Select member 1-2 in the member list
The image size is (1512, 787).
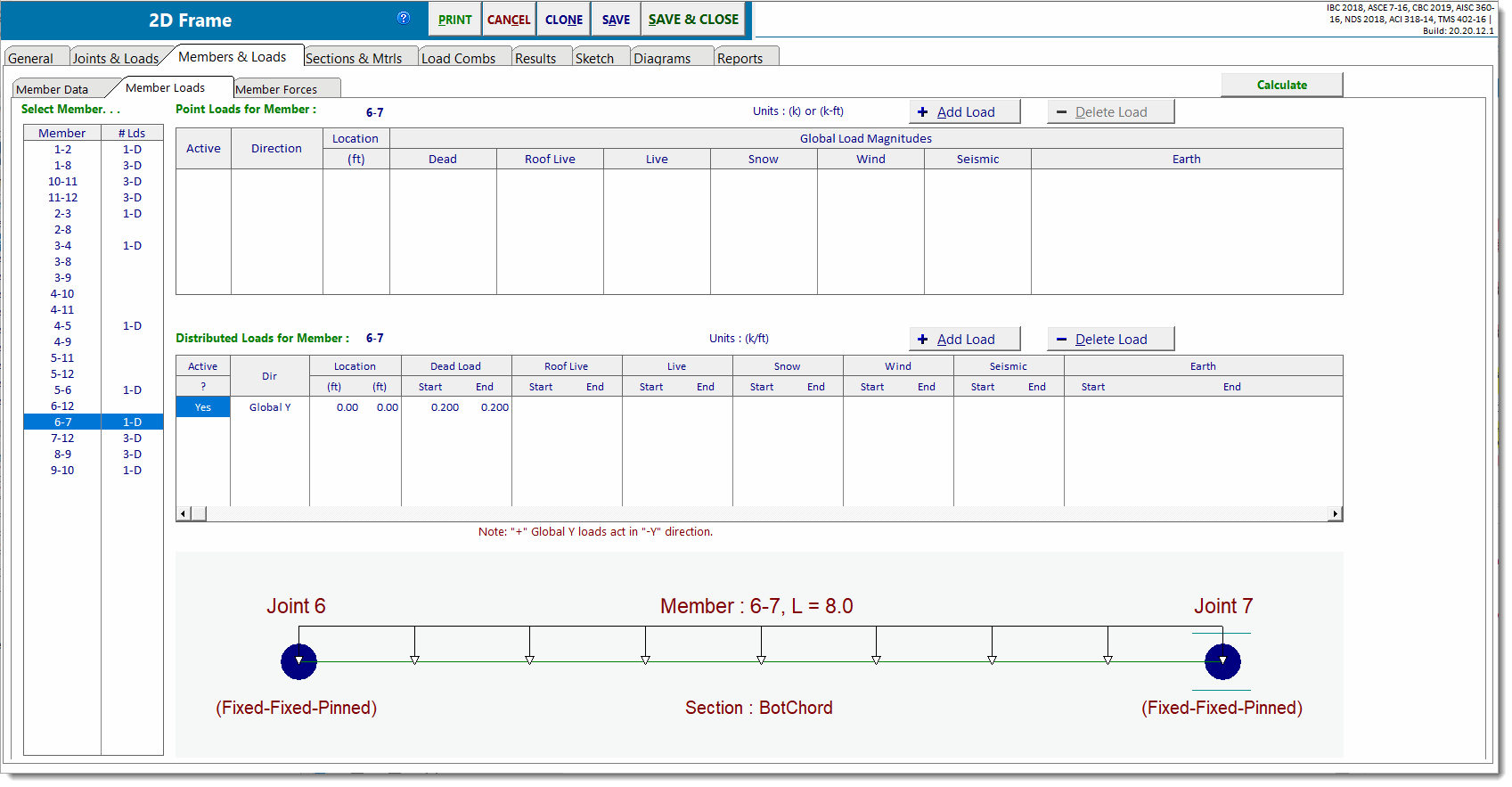pos(62,150)
